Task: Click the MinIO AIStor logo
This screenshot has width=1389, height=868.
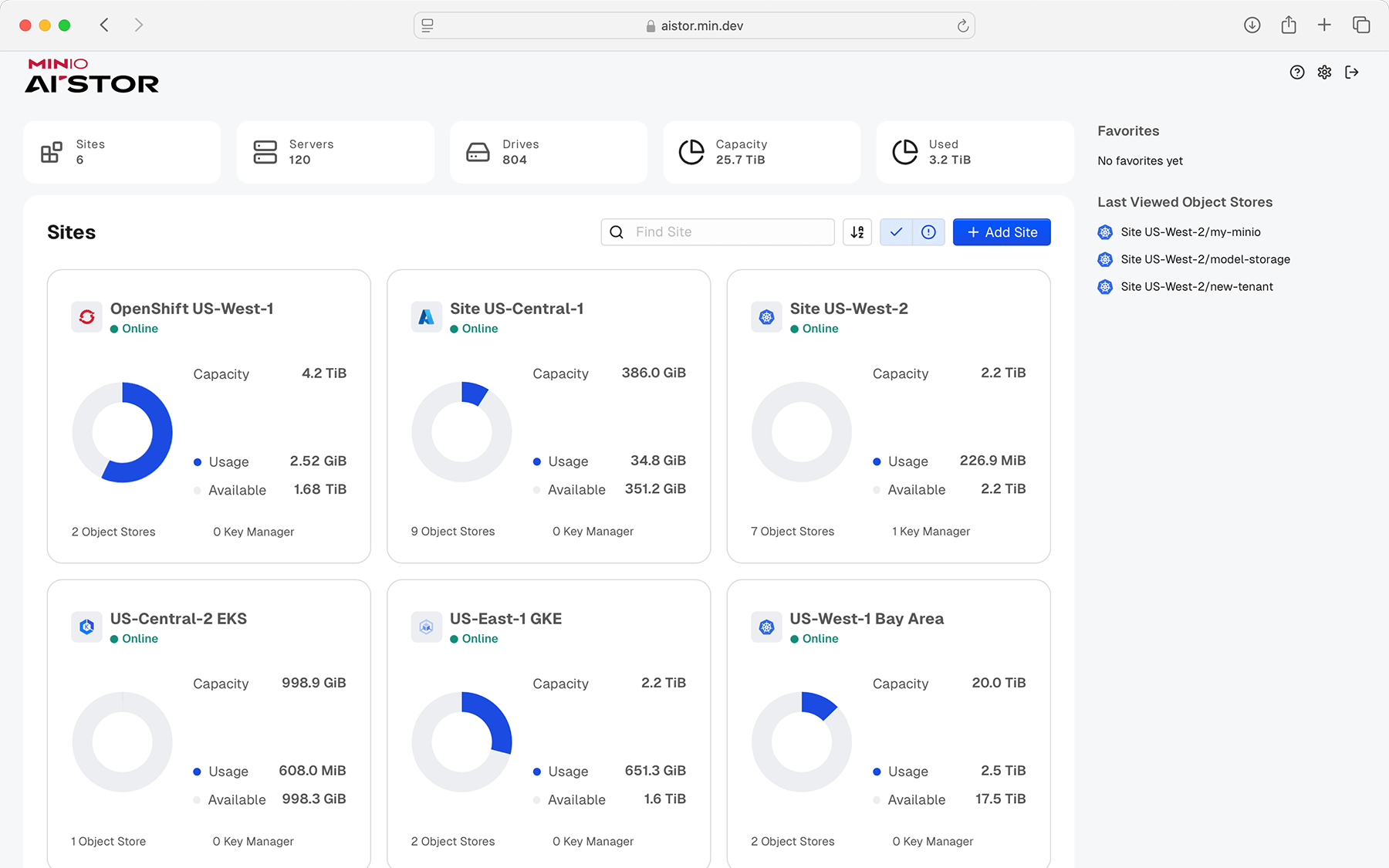Action: [92, 76]
